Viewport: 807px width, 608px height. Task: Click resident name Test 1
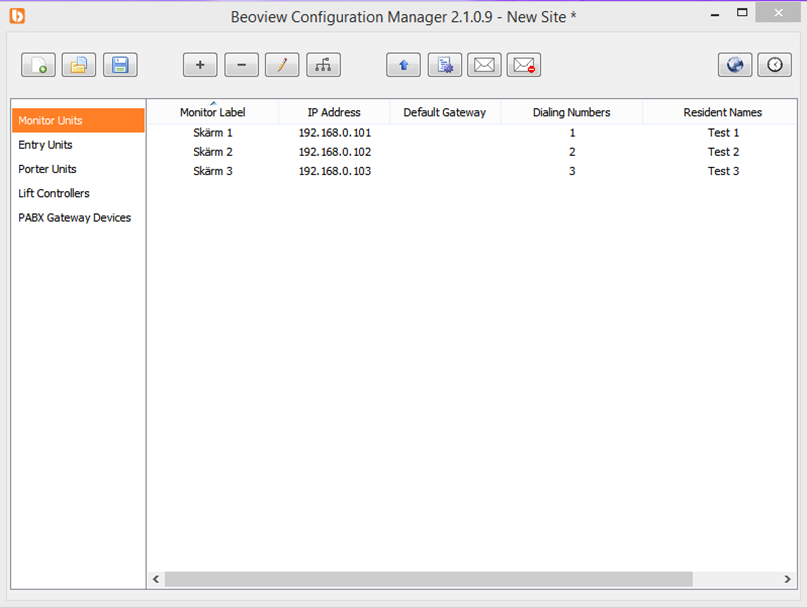pos(723,133)
